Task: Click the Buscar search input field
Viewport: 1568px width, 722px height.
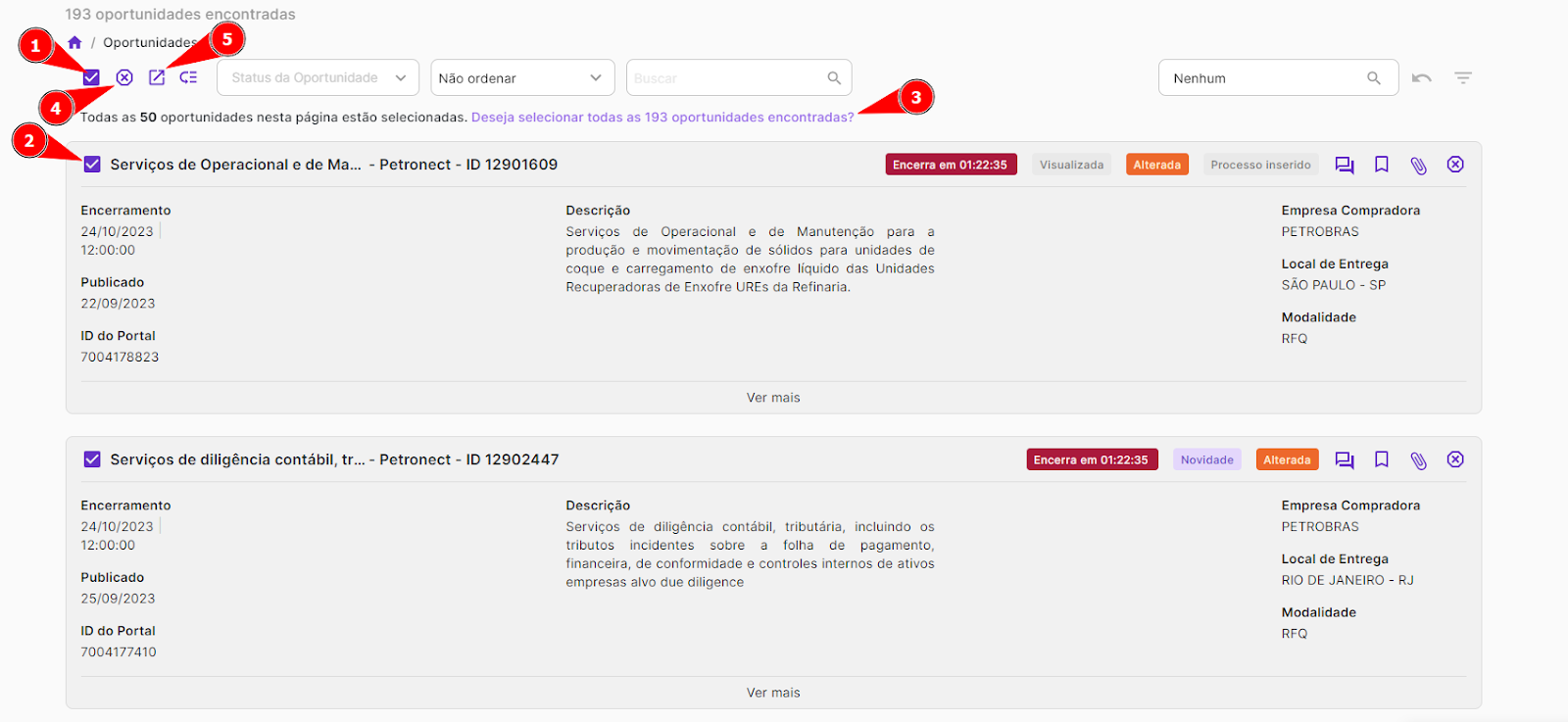Action: point(725,78)
